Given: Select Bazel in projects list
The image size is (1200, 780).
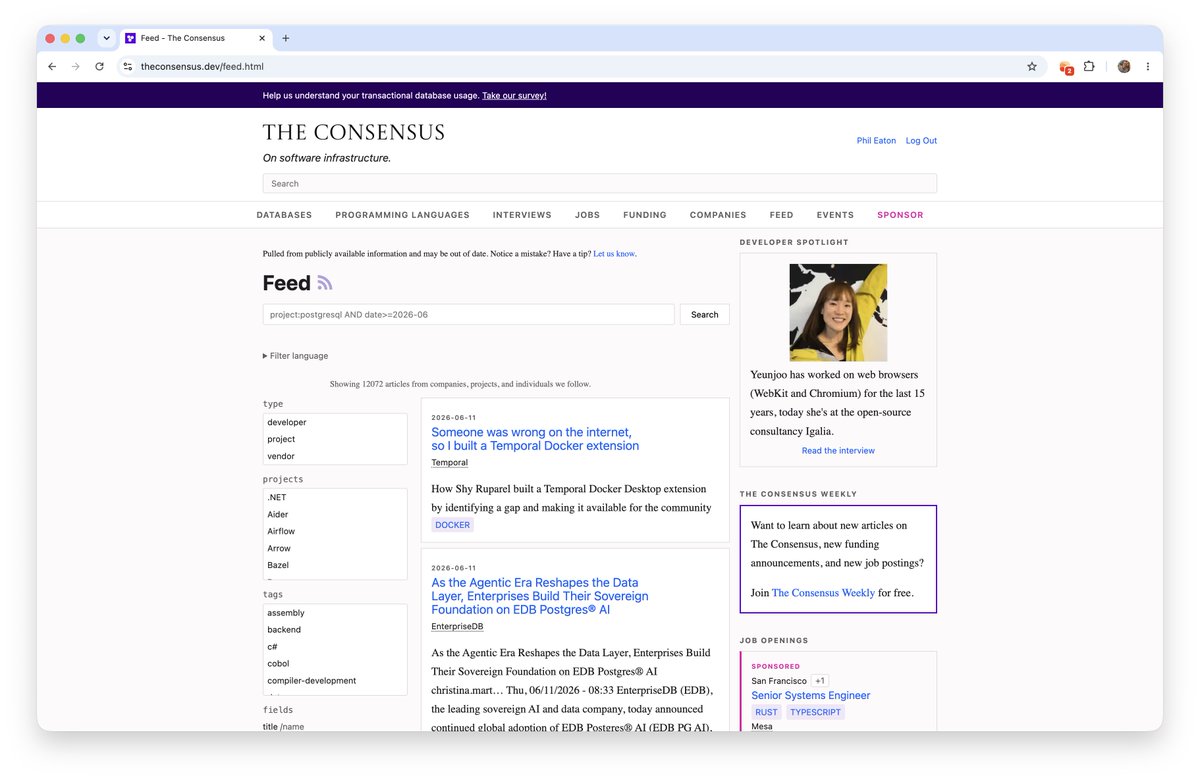Looking at the screenshot, I should coord(334,565).
